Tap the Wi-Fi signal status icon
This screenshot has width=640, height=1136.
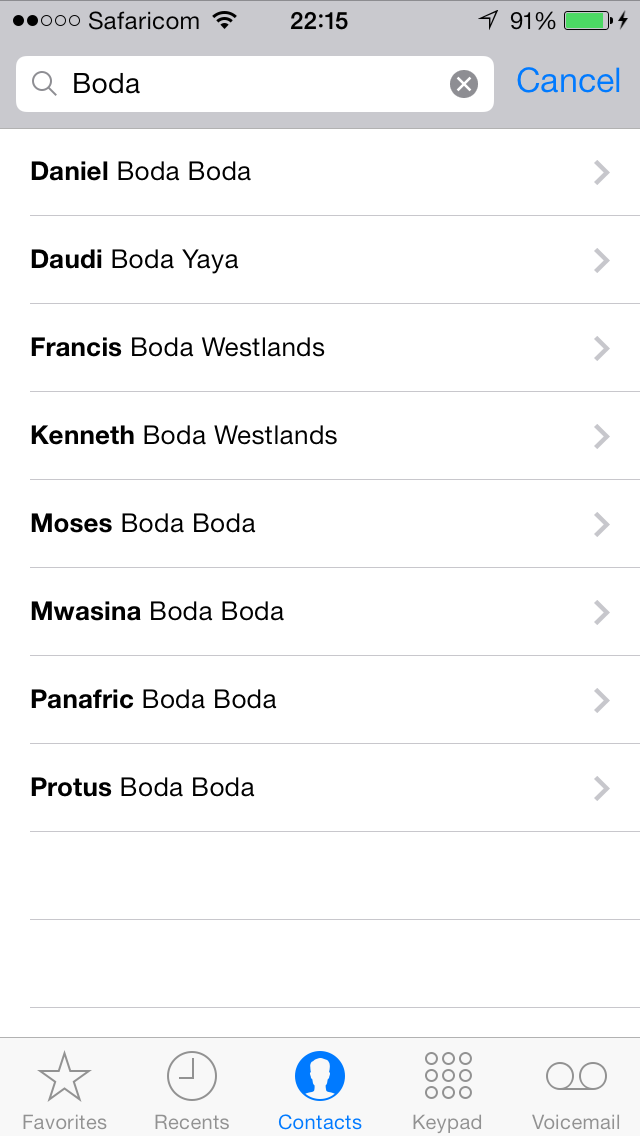pos(225,20)
